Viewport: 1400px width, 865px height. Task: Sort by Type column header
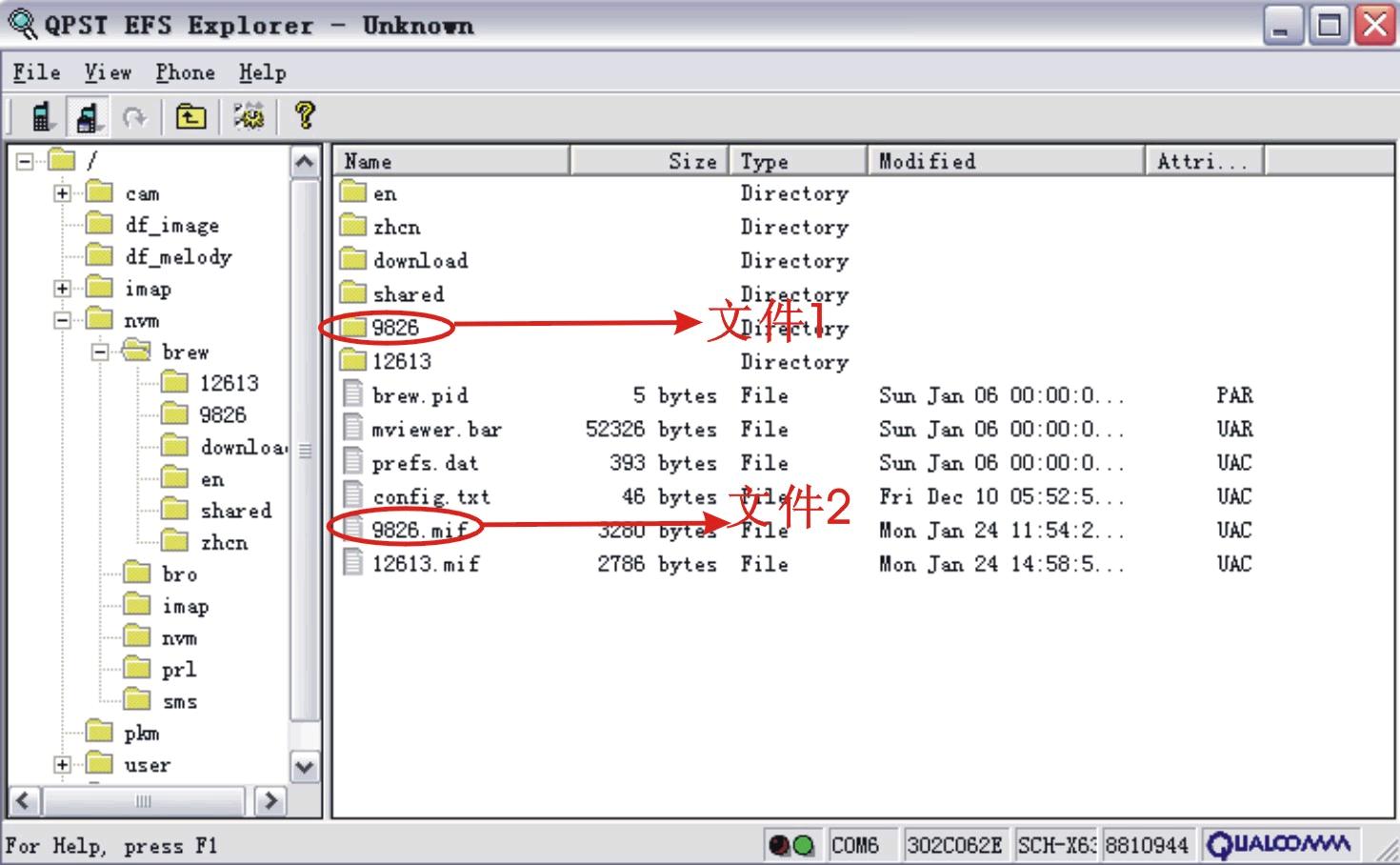click(x=798, y=161)
